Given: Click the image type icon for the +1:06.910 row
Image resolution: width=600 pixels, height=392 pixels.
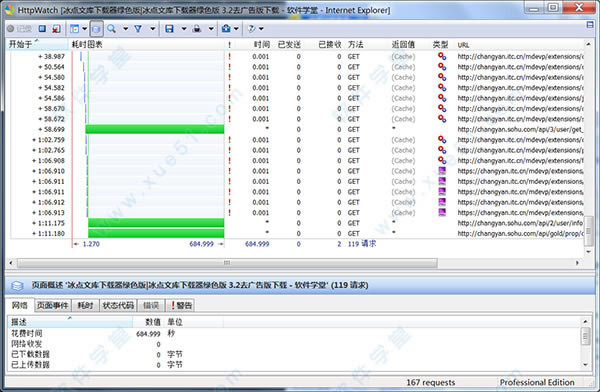Looking at the screenshot, I should coord(442,171).
